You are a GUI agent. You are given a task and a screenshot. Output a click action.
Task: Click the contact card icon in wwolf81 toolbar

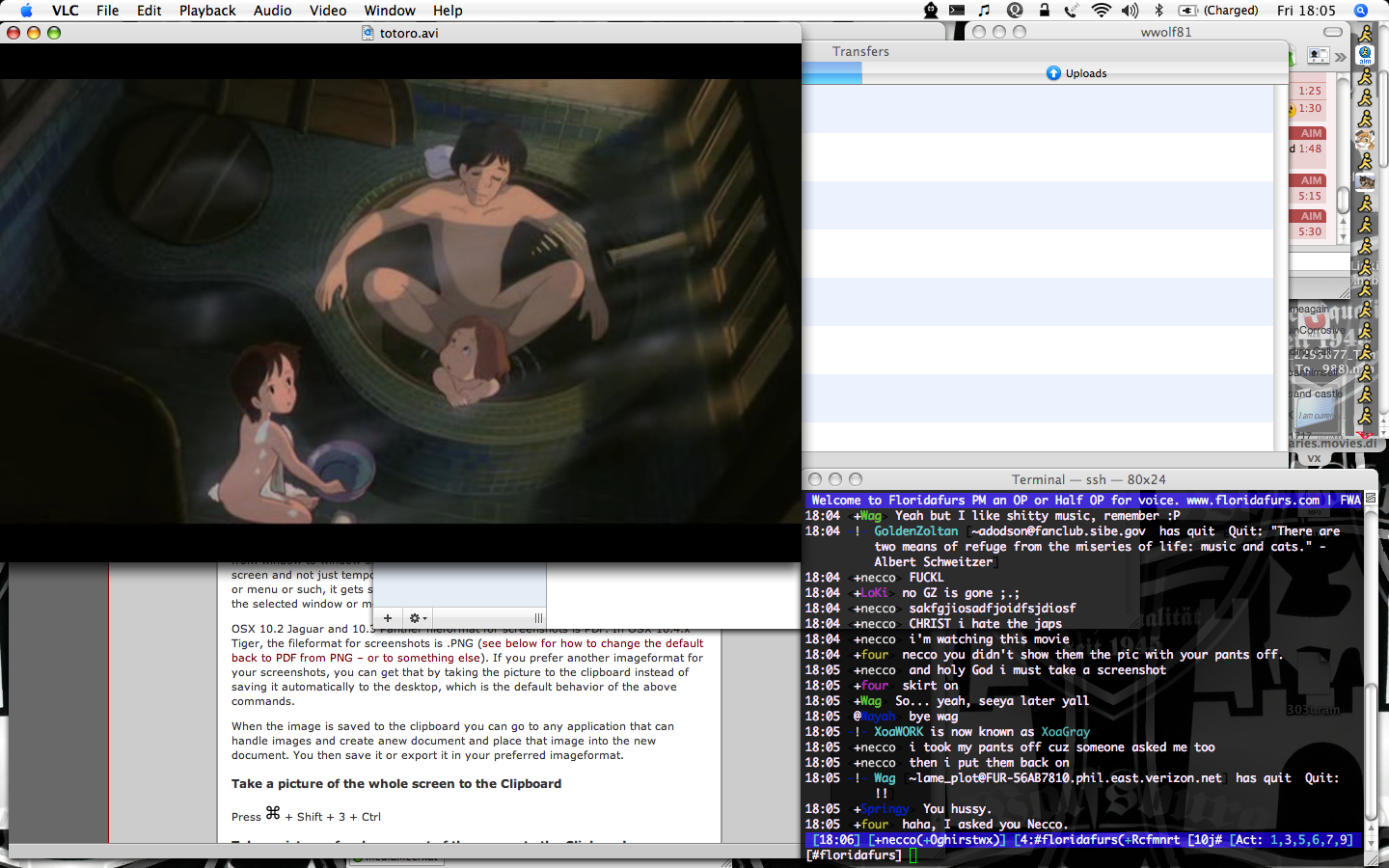pyautogui.click(x=1318, y=56)
